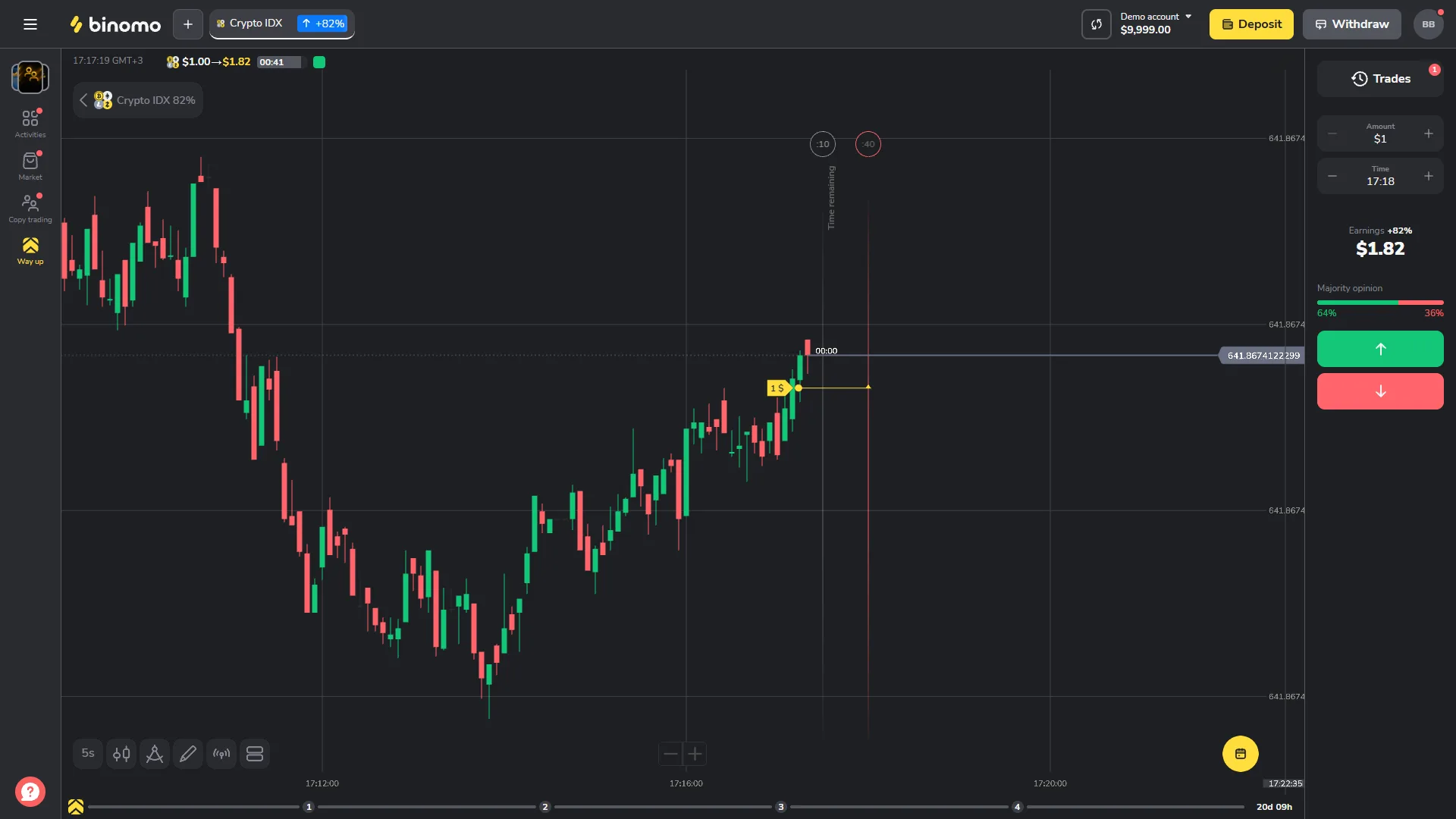The width and height of the screenshot is (1456, 819).
Task: Select the Crypto IDX +82% tab
Action: point(282,24)
